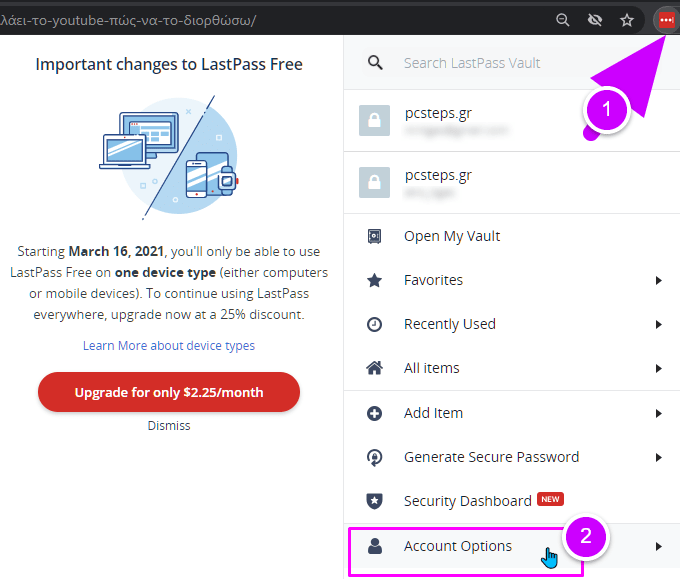Click the plus circle icon beside Add Item
Screen dimensions: 680x579
[x=374, y=413]
